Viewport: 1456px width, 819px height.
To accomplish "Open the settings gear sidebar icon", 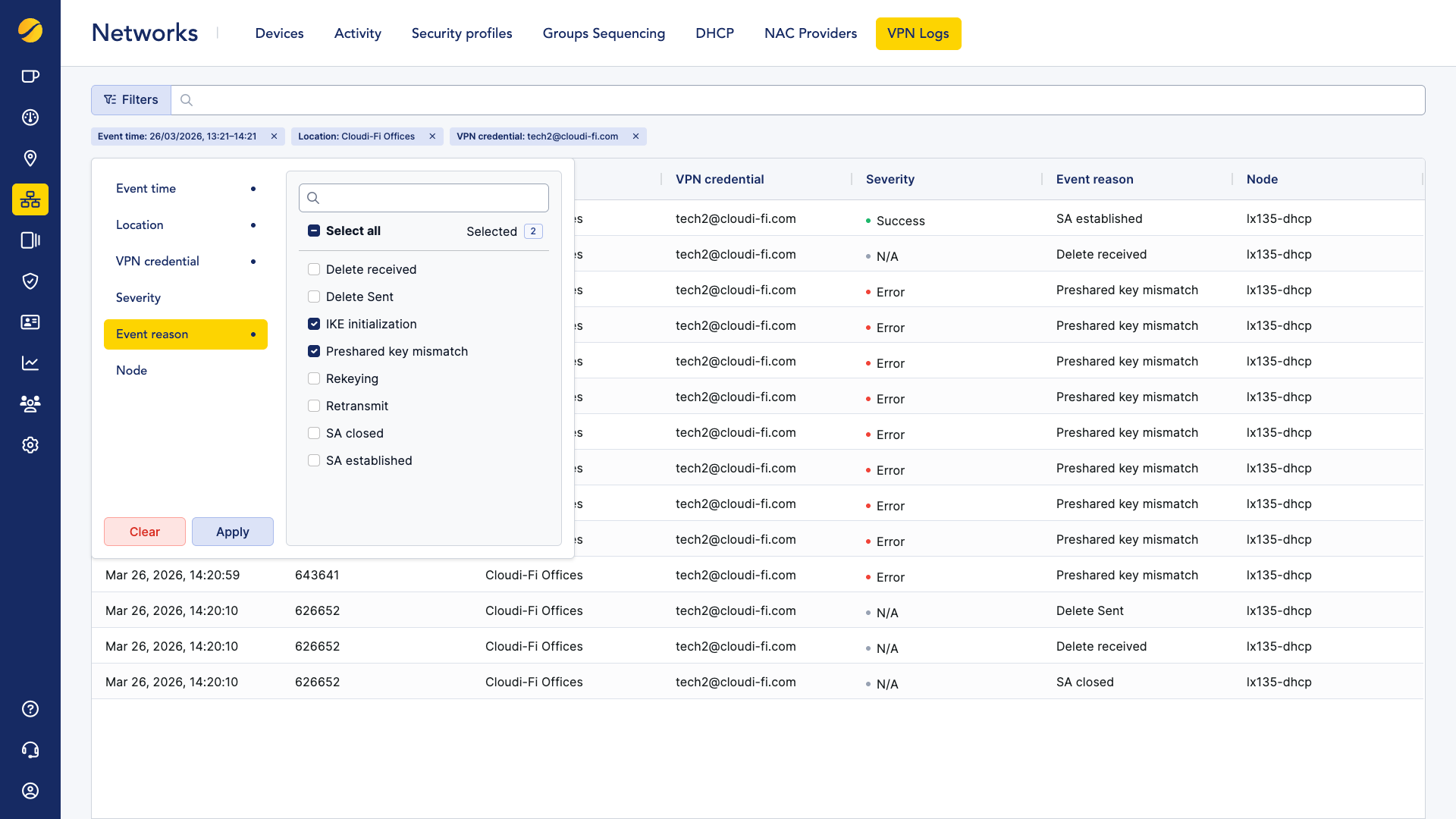I will coord(30,445).
